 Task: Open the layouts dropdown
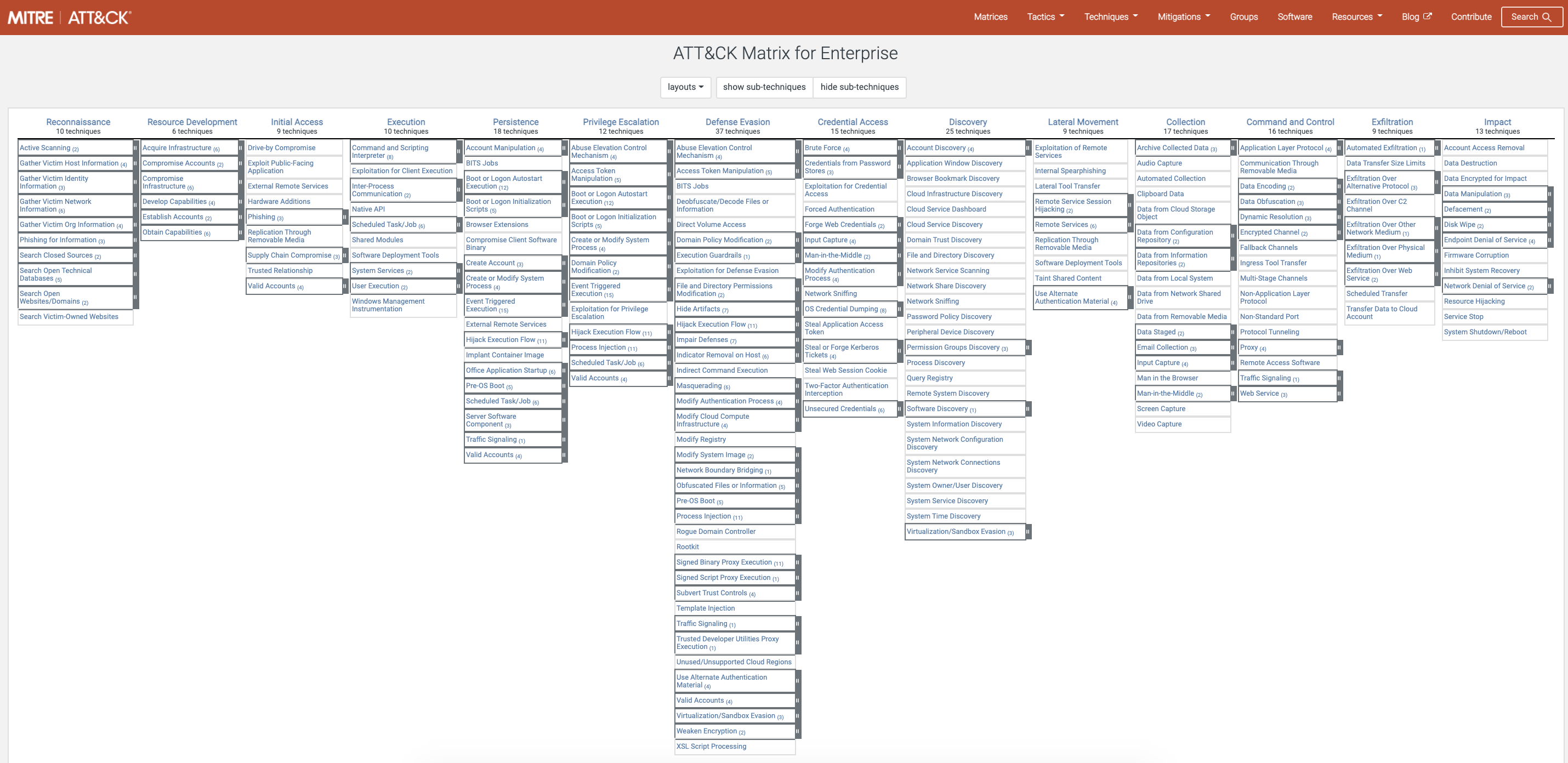coord(685,87)
